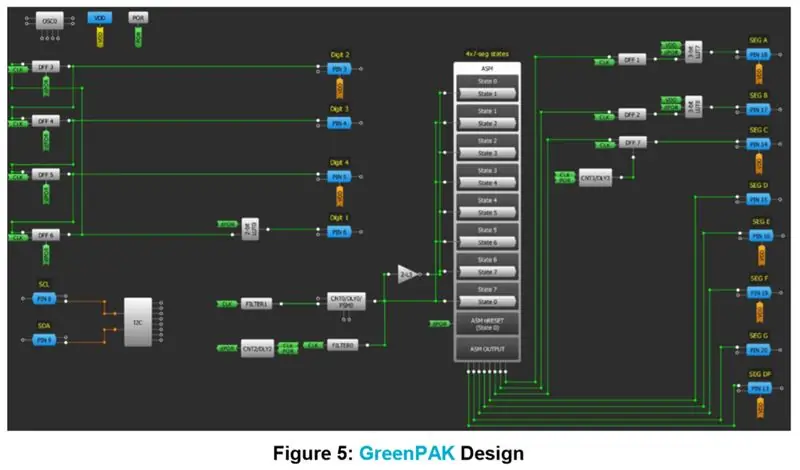Select the orange VDD tag under SEG DP pin

point(760,408)
